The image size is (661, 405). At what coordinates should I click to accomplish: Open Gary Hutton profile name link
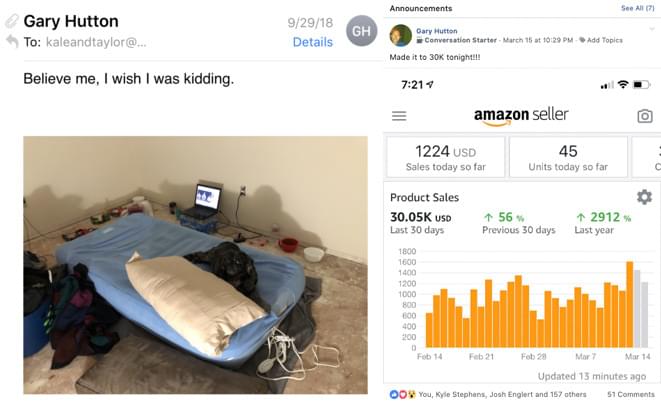(x=436, y=31)
